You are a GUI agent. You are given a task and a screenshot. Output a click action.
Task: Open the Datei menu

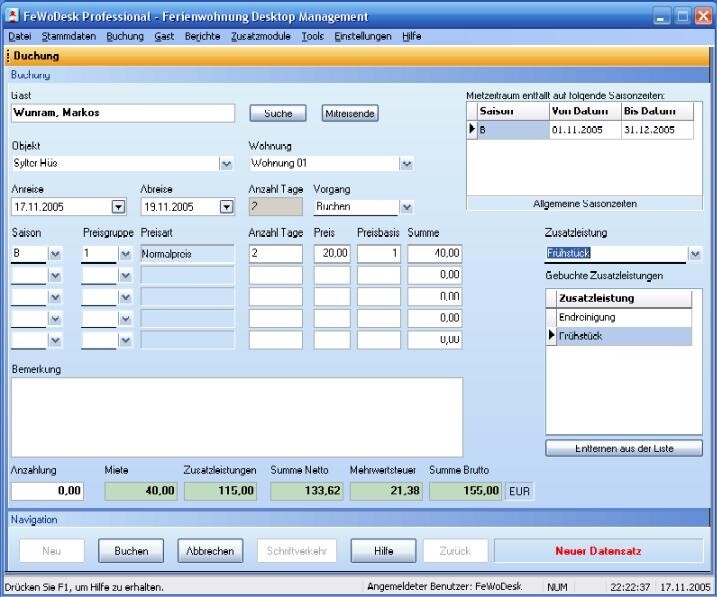tap(20, 37)
